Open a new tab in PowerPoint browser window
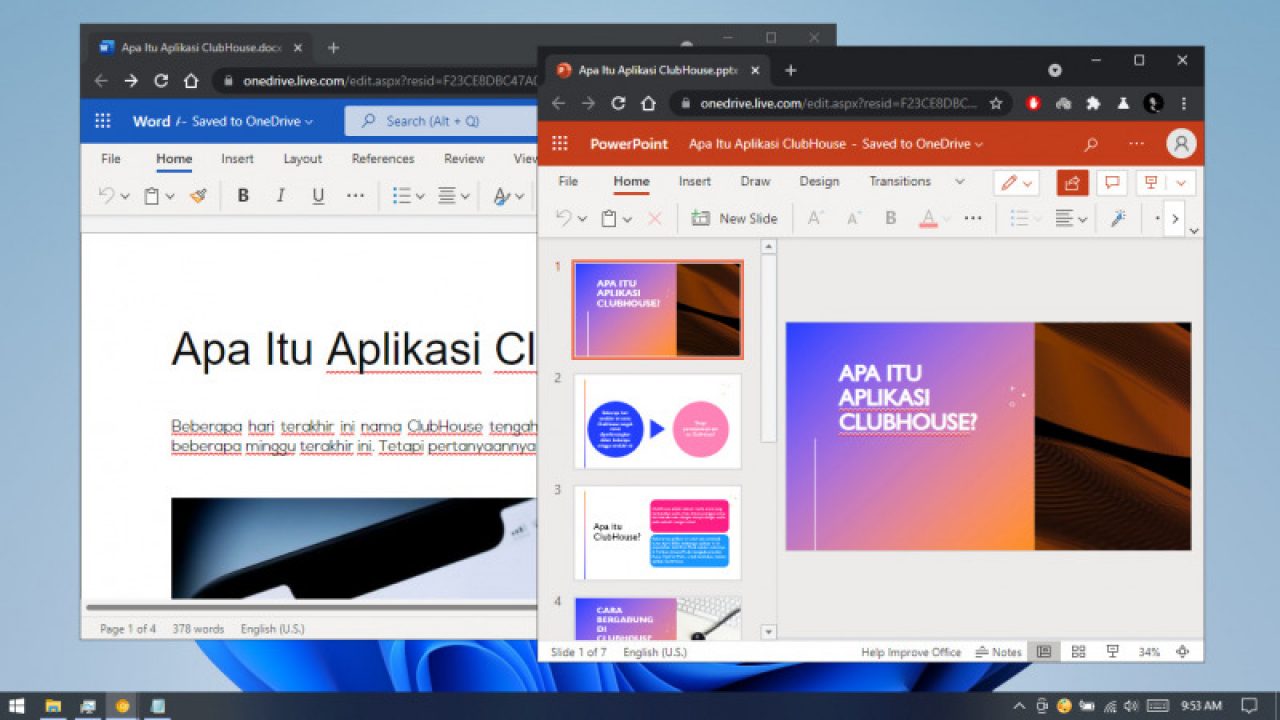1280x720 pixels. [x=790, y=70]
